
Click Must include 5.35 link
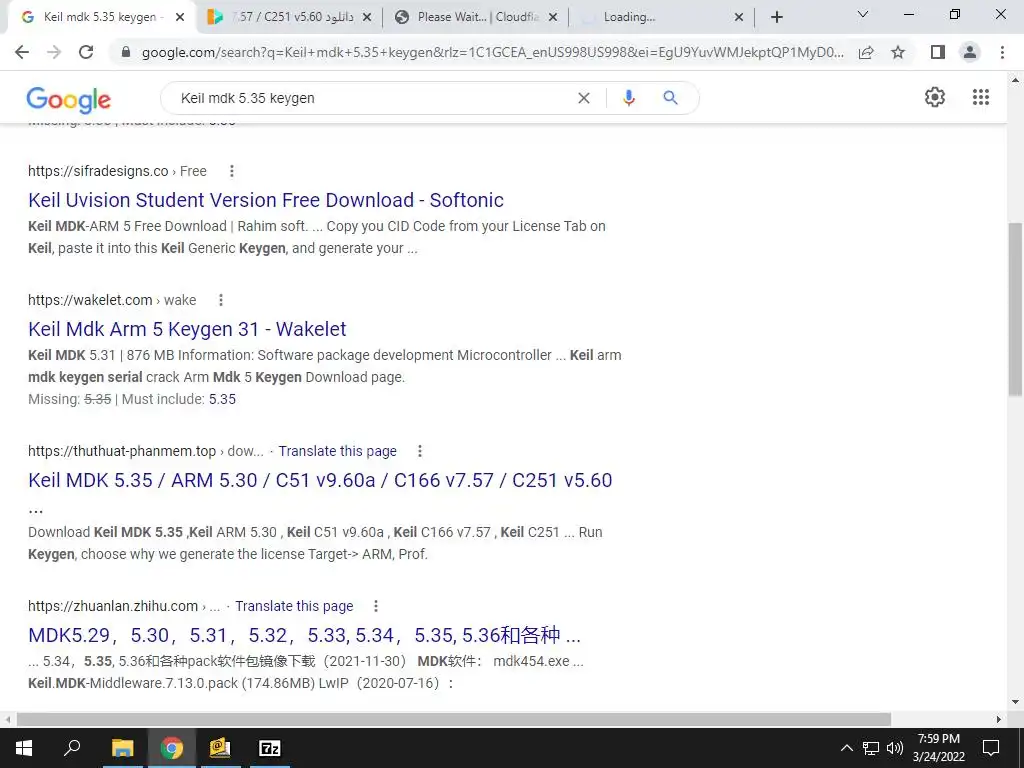222,399
